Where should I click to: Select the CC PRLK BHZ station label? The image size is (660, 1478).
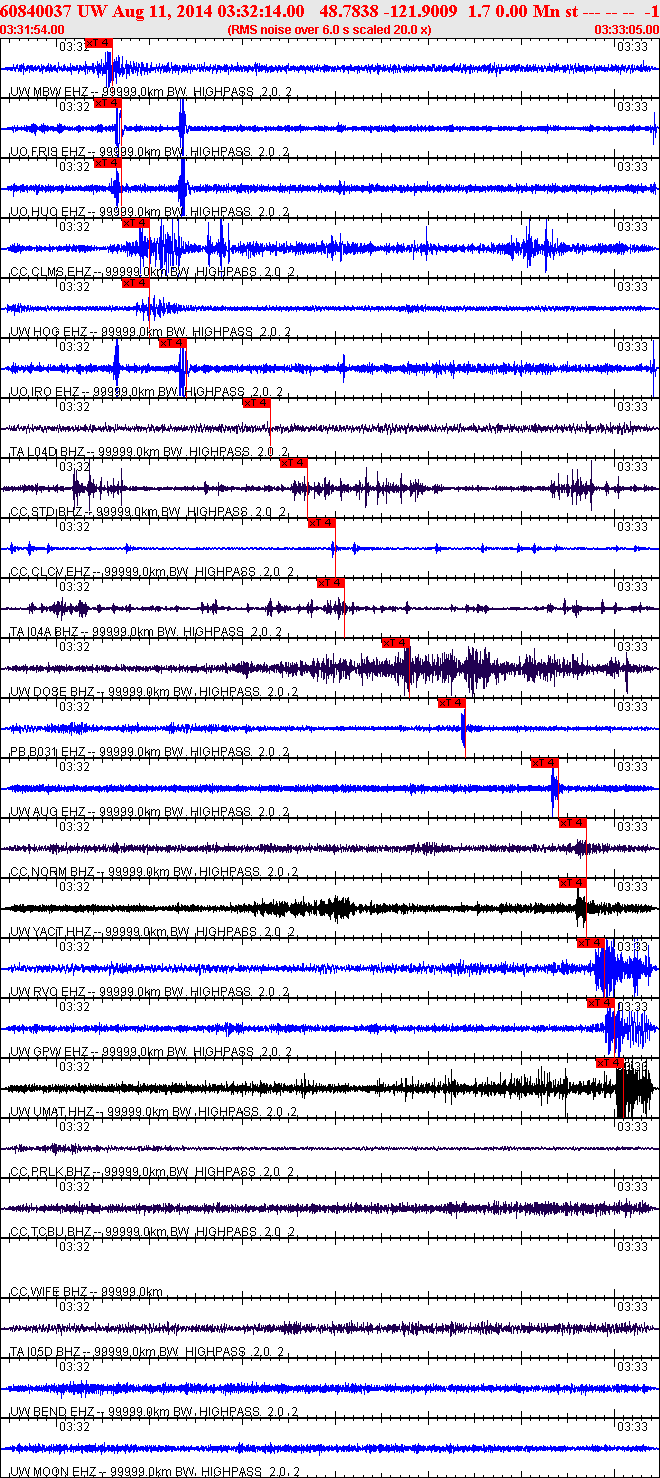click(x=154, y=1171)
